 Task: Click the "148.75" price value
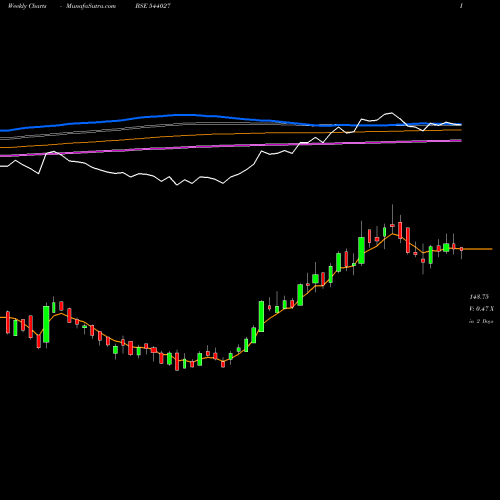click(479, 296)
